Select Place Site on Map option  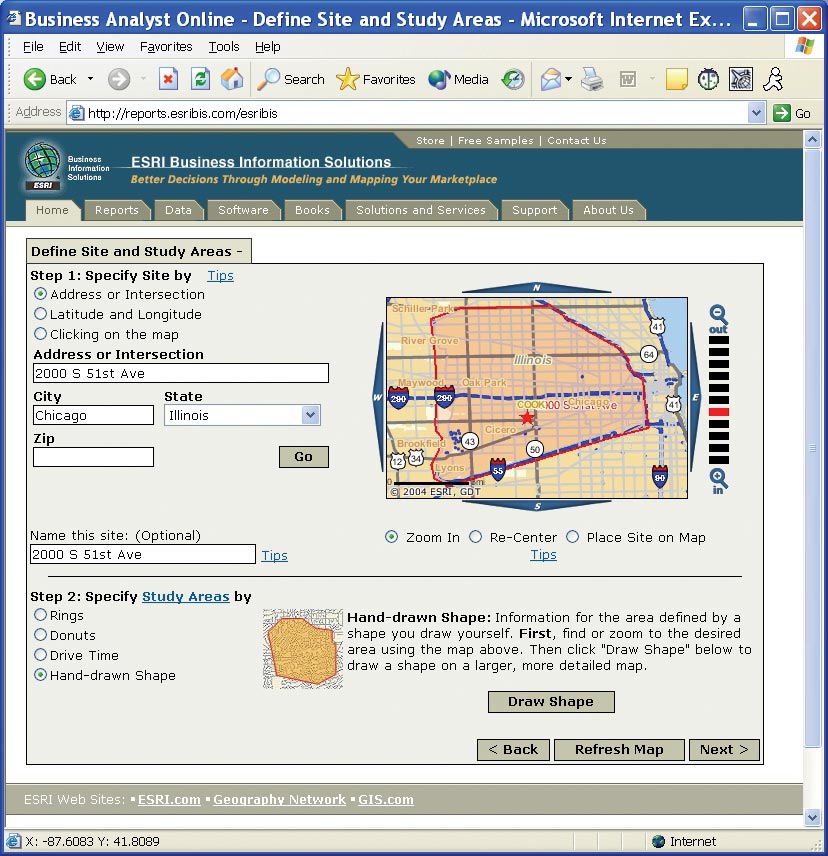click(572, 537)
